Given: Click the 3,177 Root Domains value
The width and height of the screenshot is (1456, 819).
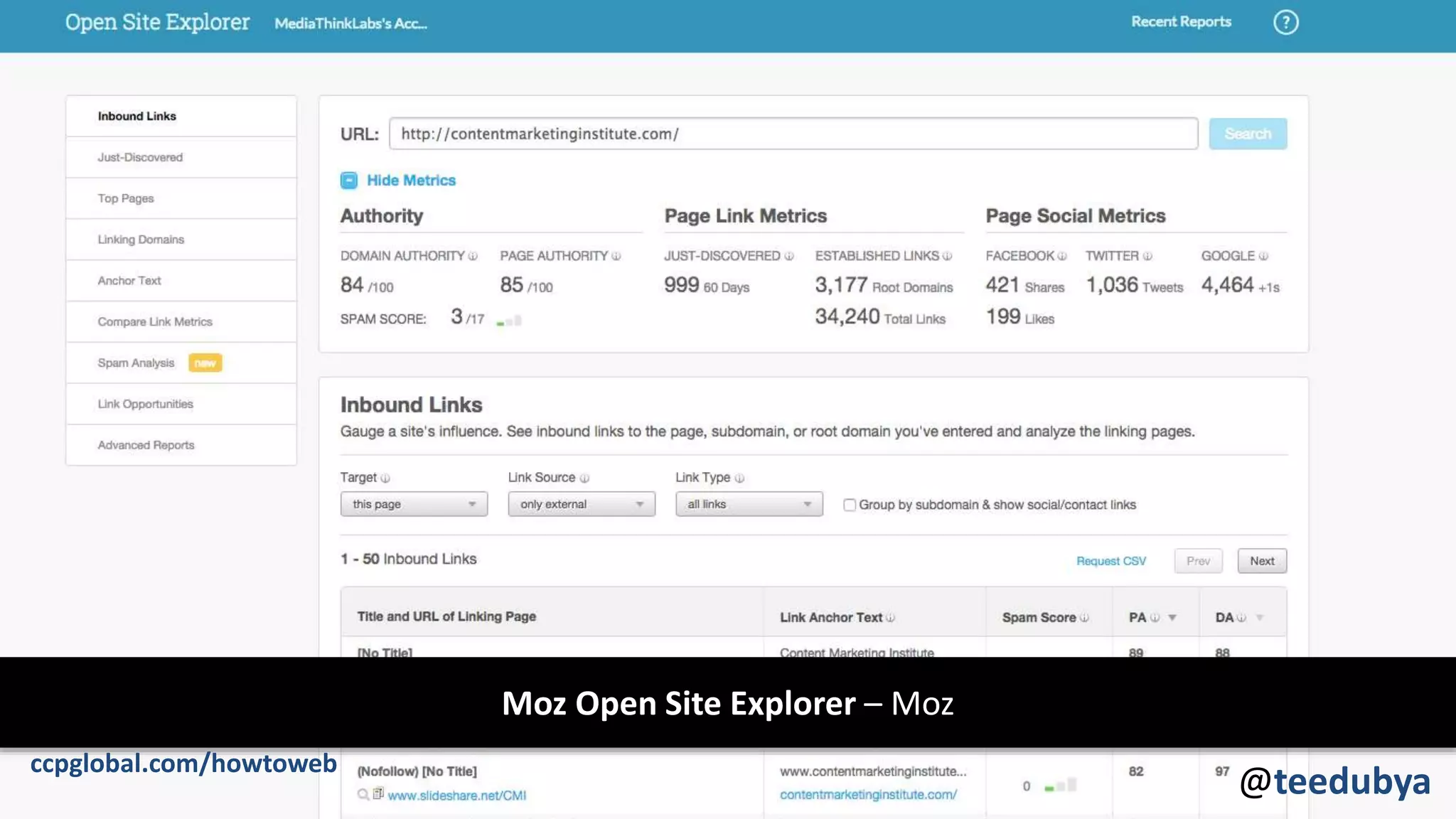Looking at the screenshot, I should coord(884,286).
